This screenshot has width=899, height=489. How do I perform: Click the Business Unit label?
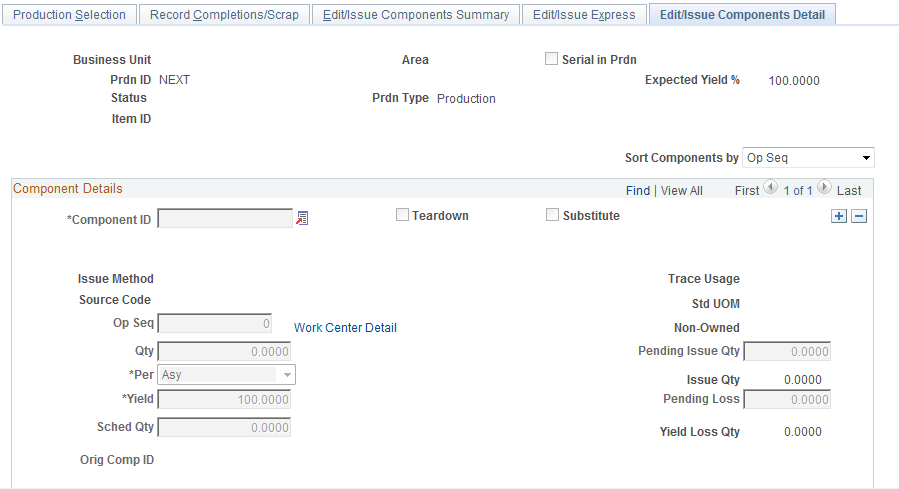tap(112, 60)
